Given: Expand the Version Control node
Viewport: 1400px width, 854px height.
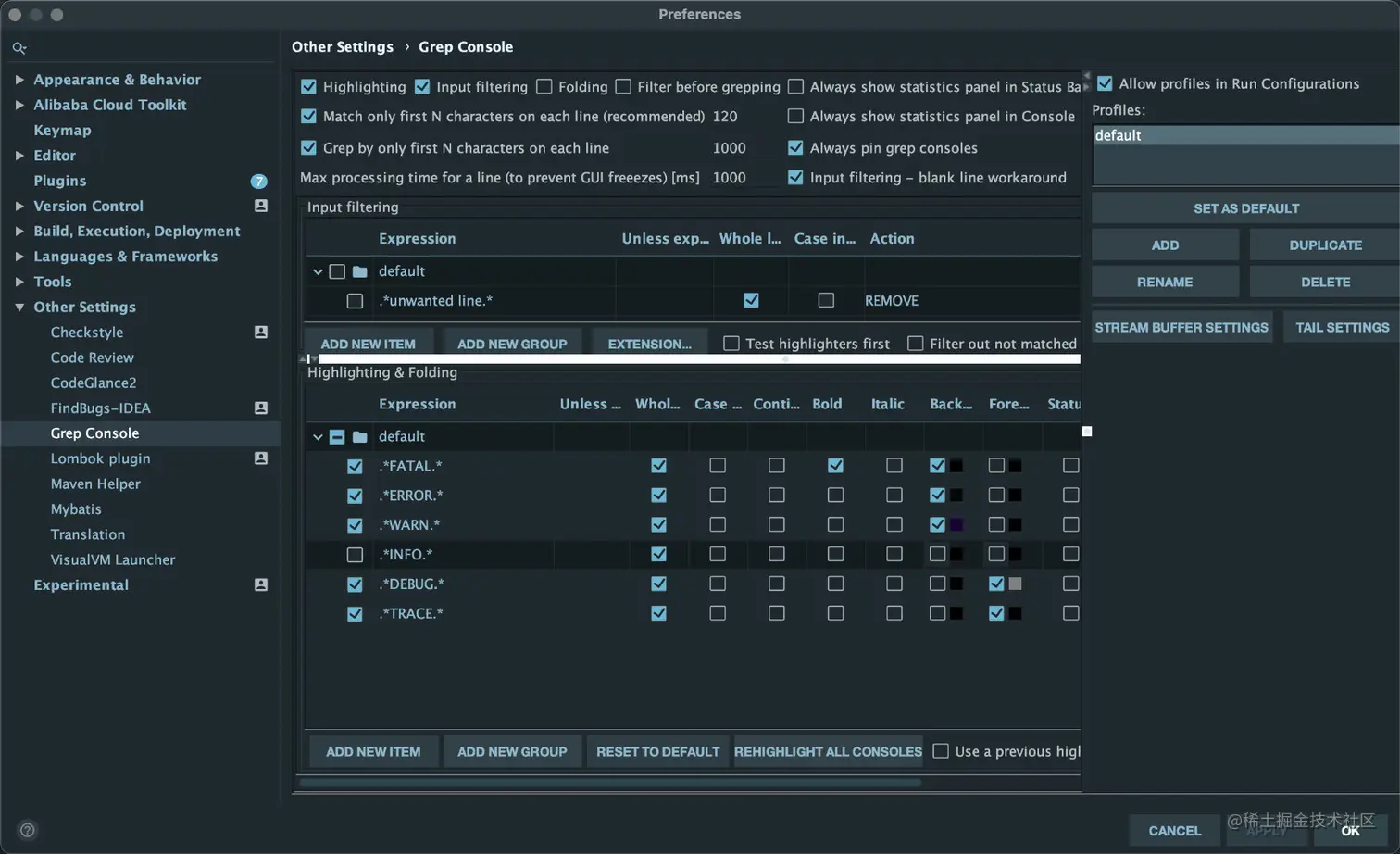Looking at the screenshot, I should tap(19, 206).
